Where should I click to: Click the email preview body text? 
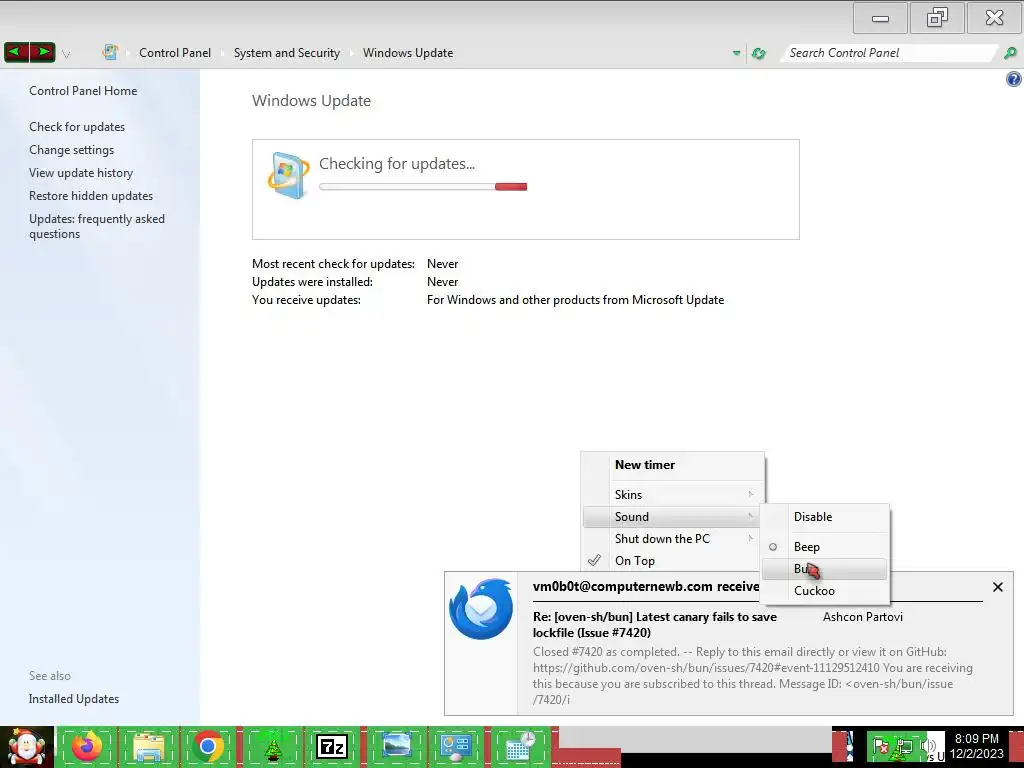click(x=752, y=676)
